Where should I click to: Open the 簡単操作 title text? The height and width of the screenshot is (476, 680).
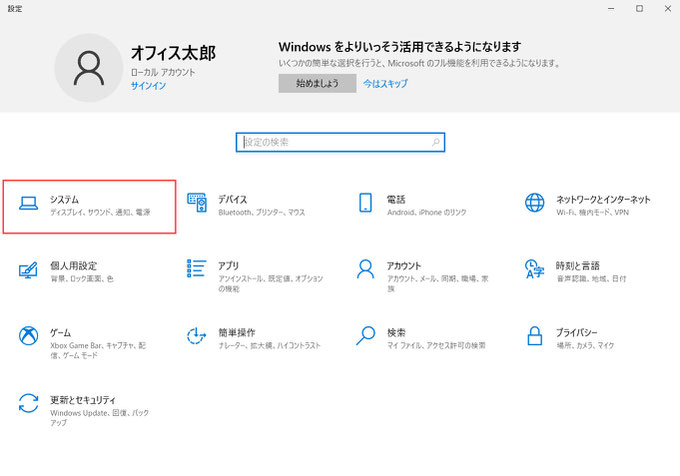tap(237, 333)
